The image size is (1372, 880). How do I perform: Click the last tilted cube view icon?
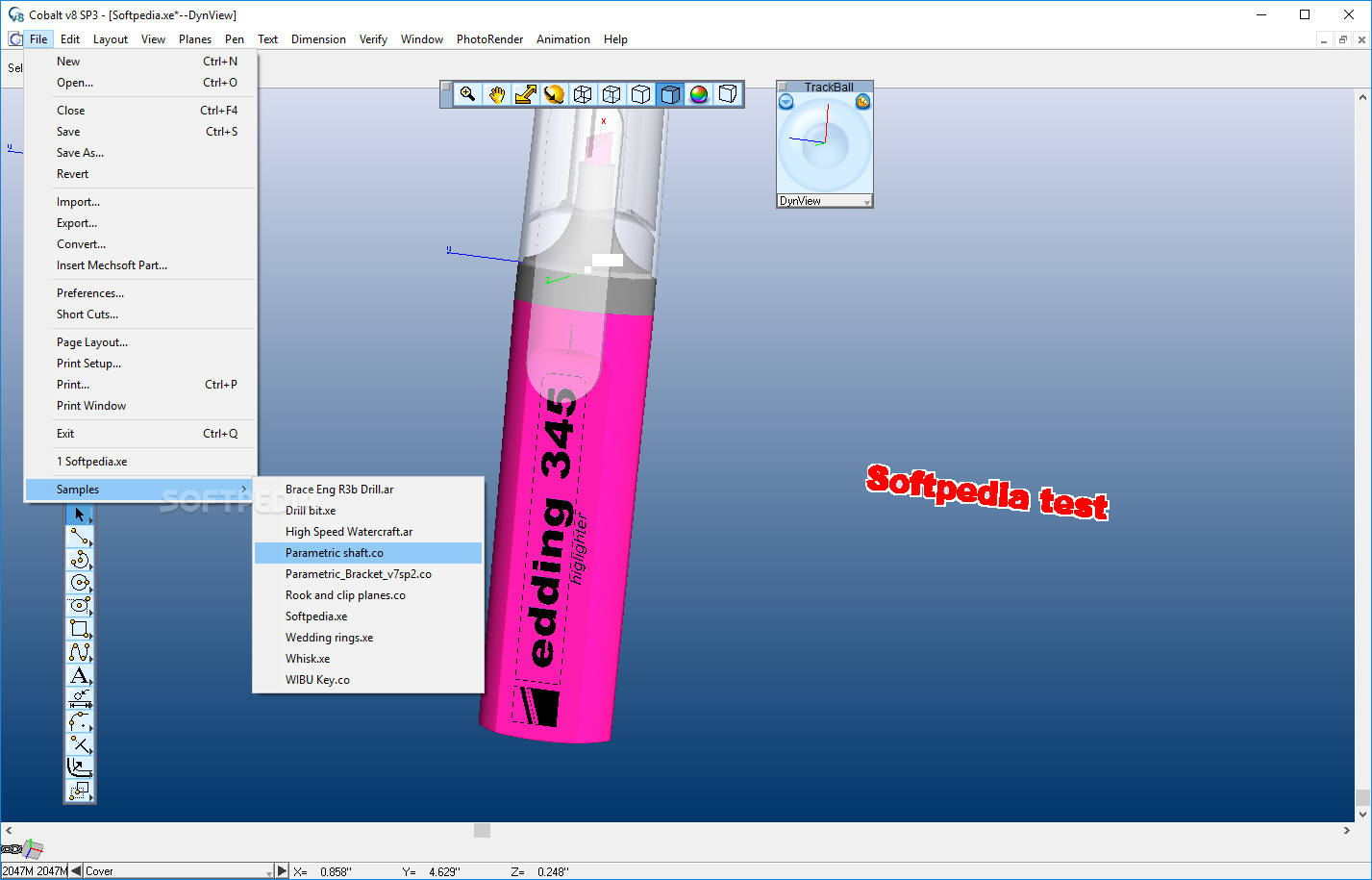tap(728, 94)
